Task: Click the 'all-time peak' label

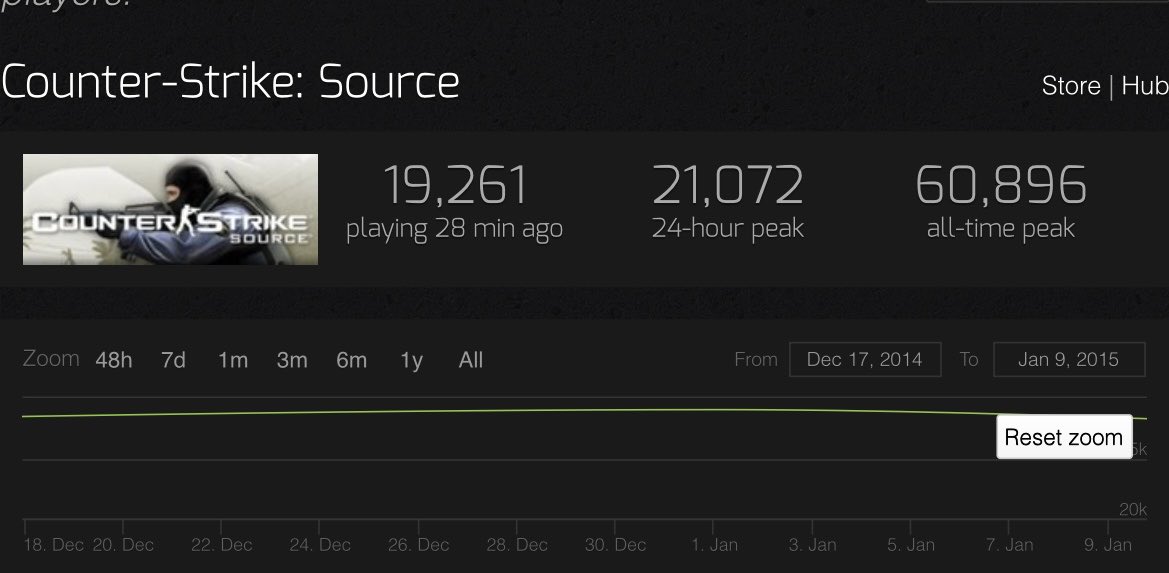Action: click(x=1001, y=228)
